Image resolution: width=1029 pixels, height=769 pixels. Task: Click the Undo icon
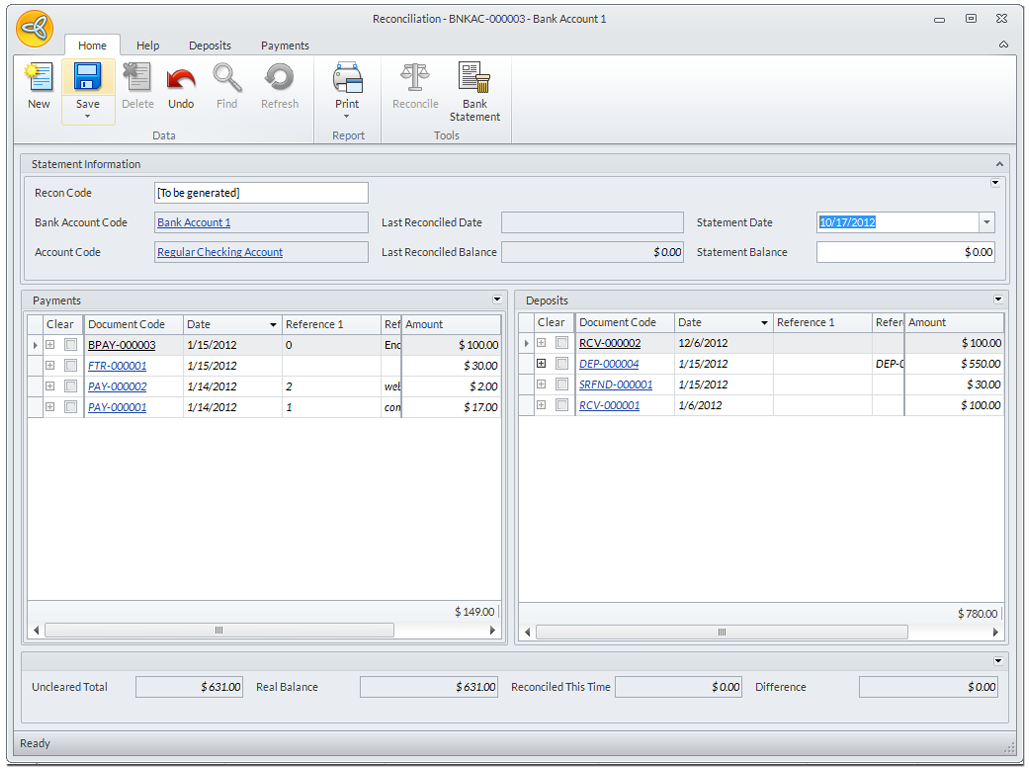pyautogui.click(x=181, y=80)
